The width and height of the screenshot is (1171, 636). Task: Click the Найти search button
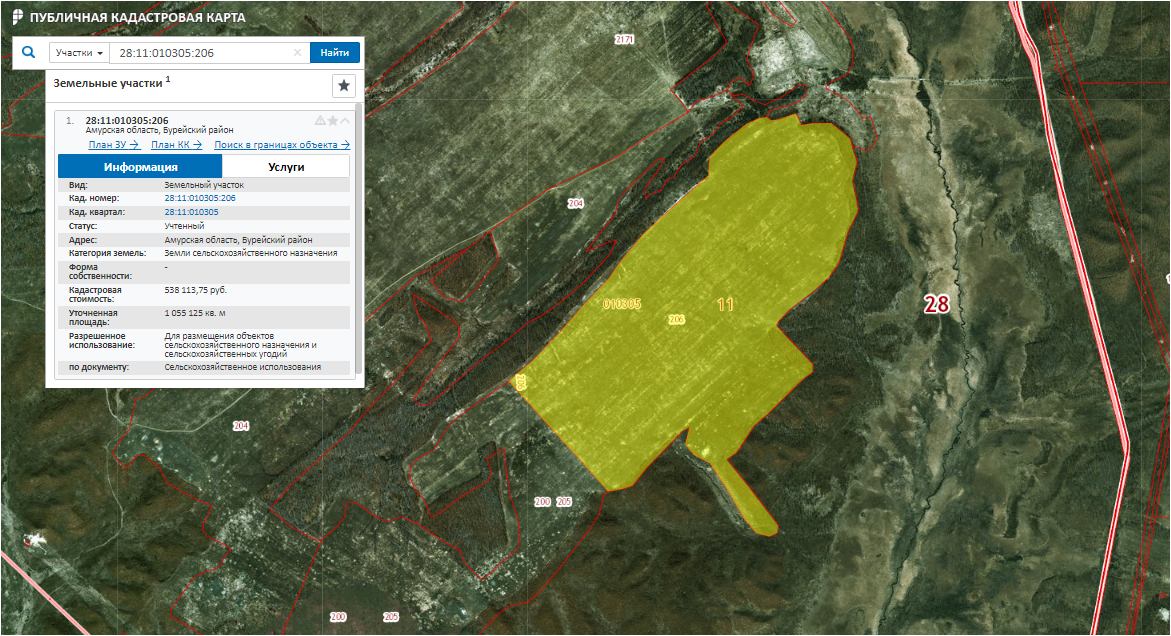335,52
